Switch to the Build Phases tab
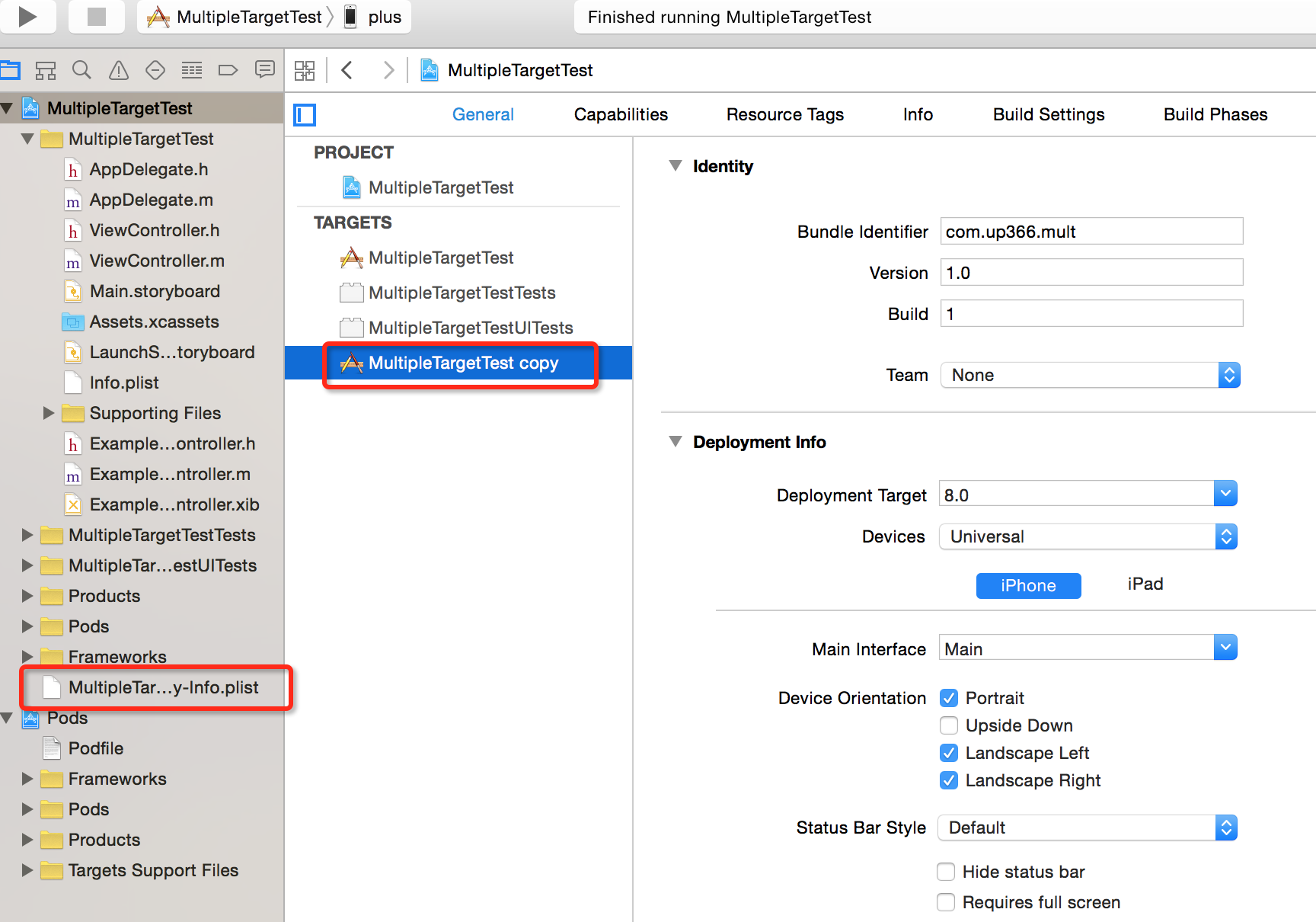This screenshot has height=922, width=1316. coord(1215,114)
